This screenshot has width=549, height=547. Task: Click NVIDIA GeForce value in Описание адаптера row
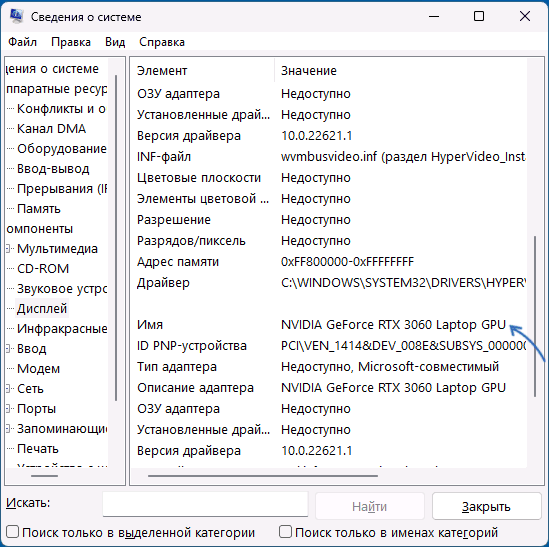click(x=394, y=388)
